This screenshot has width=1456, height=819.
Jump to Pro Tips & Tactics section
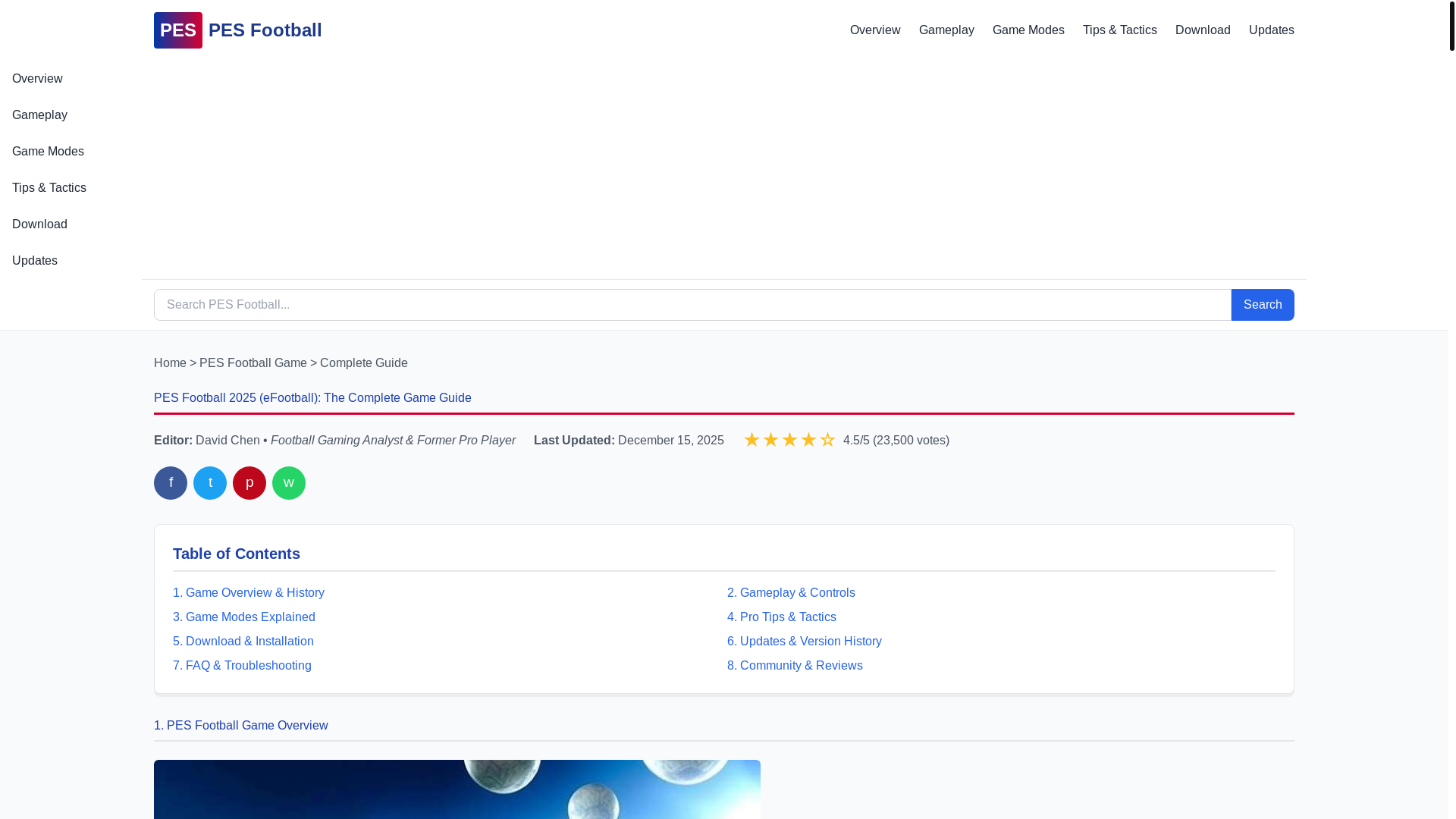tap(782, 617)
